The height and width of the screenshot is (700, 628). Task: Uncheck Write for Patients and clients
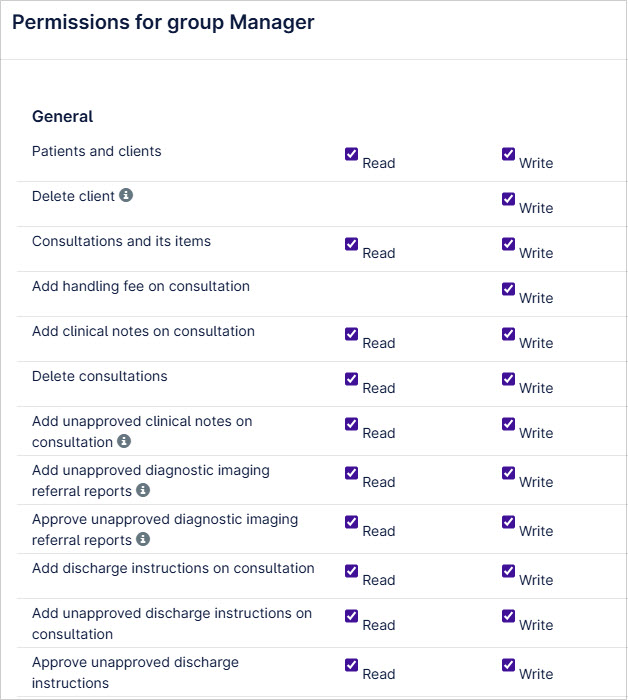click(508, 154)
